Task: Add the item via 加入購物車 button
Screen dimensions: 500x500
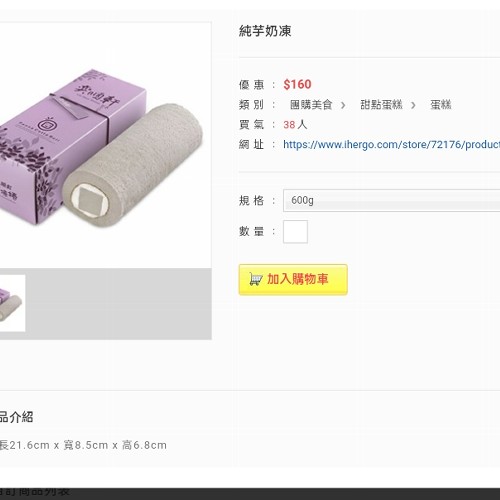Action: (293, 279)
